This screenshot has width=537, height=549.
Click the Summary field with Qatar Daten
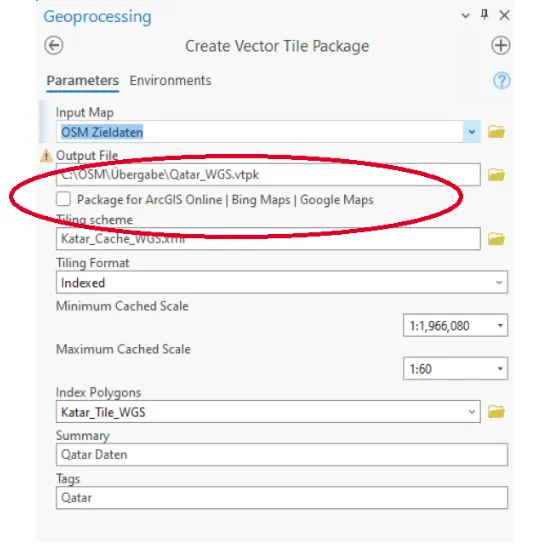click(282, 455)
